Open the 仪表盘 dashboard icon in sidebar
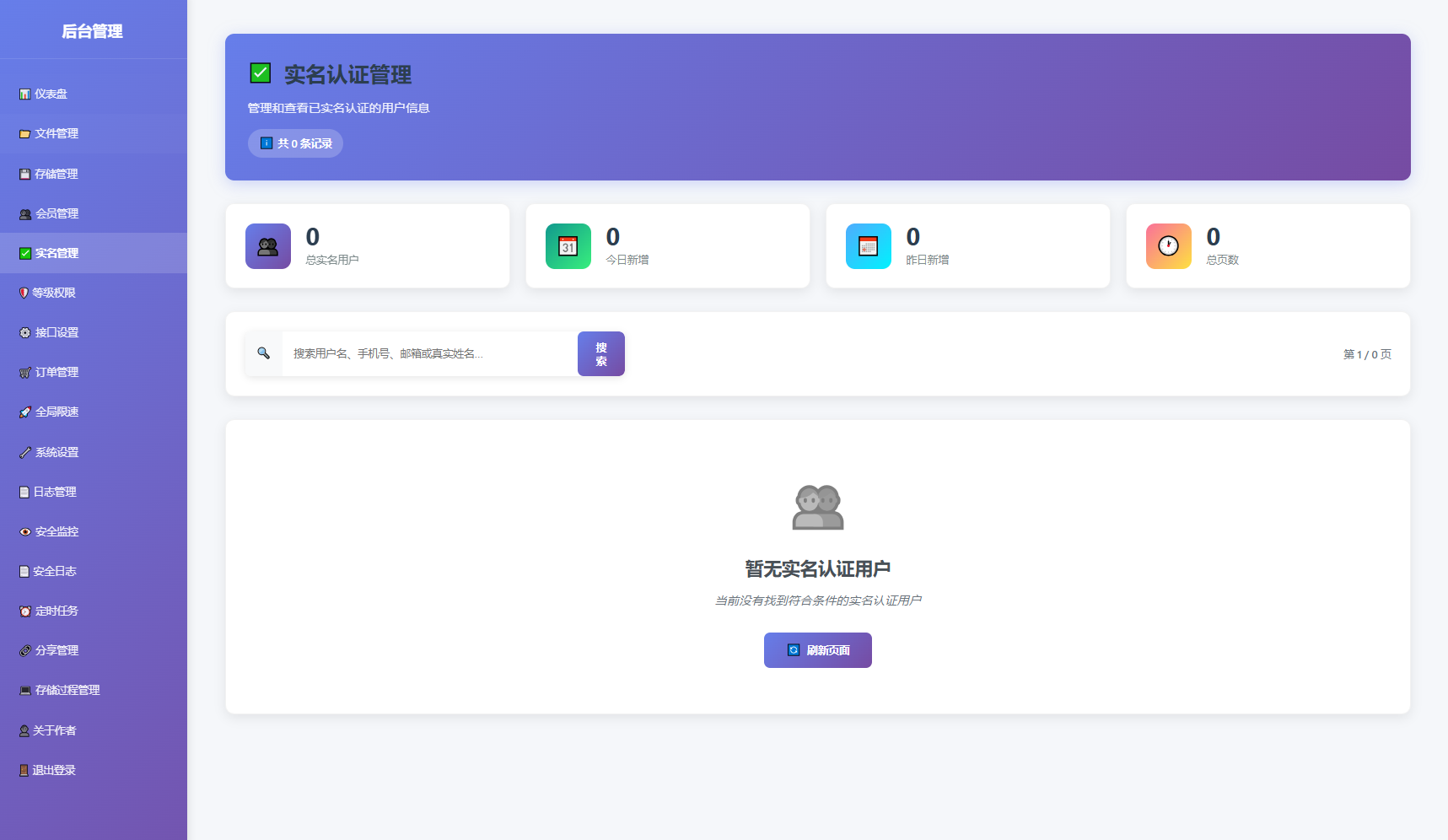 [24, 94]
